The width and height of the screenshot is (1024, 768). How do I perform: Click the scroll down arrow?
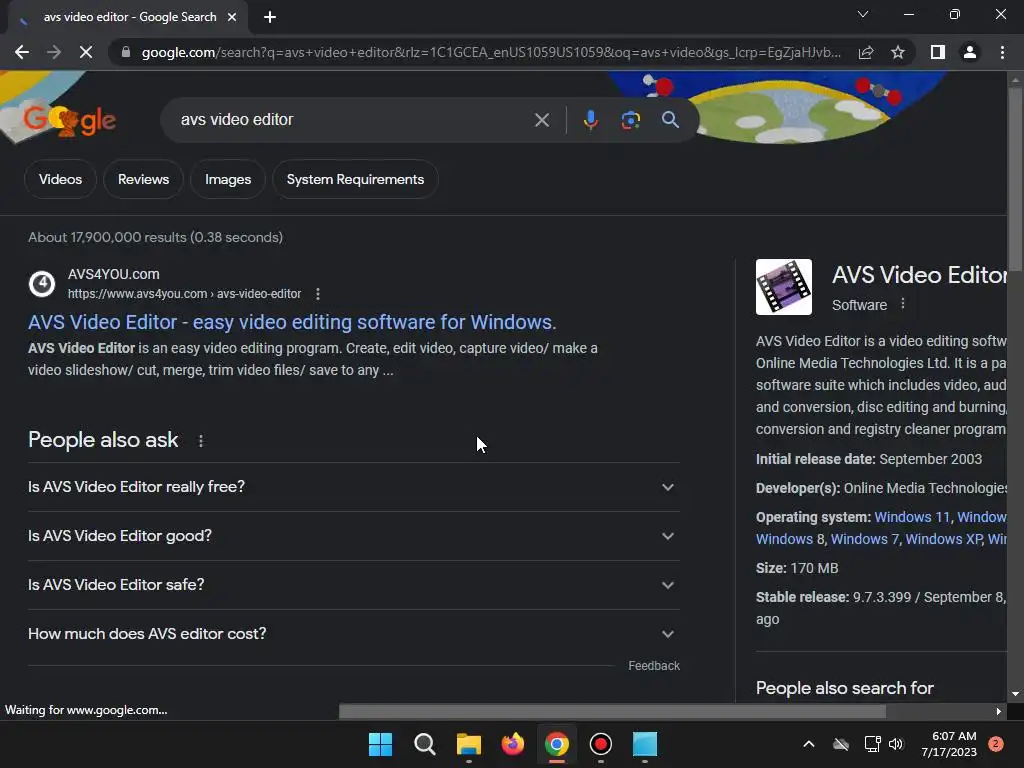[x=1016, y=694]
